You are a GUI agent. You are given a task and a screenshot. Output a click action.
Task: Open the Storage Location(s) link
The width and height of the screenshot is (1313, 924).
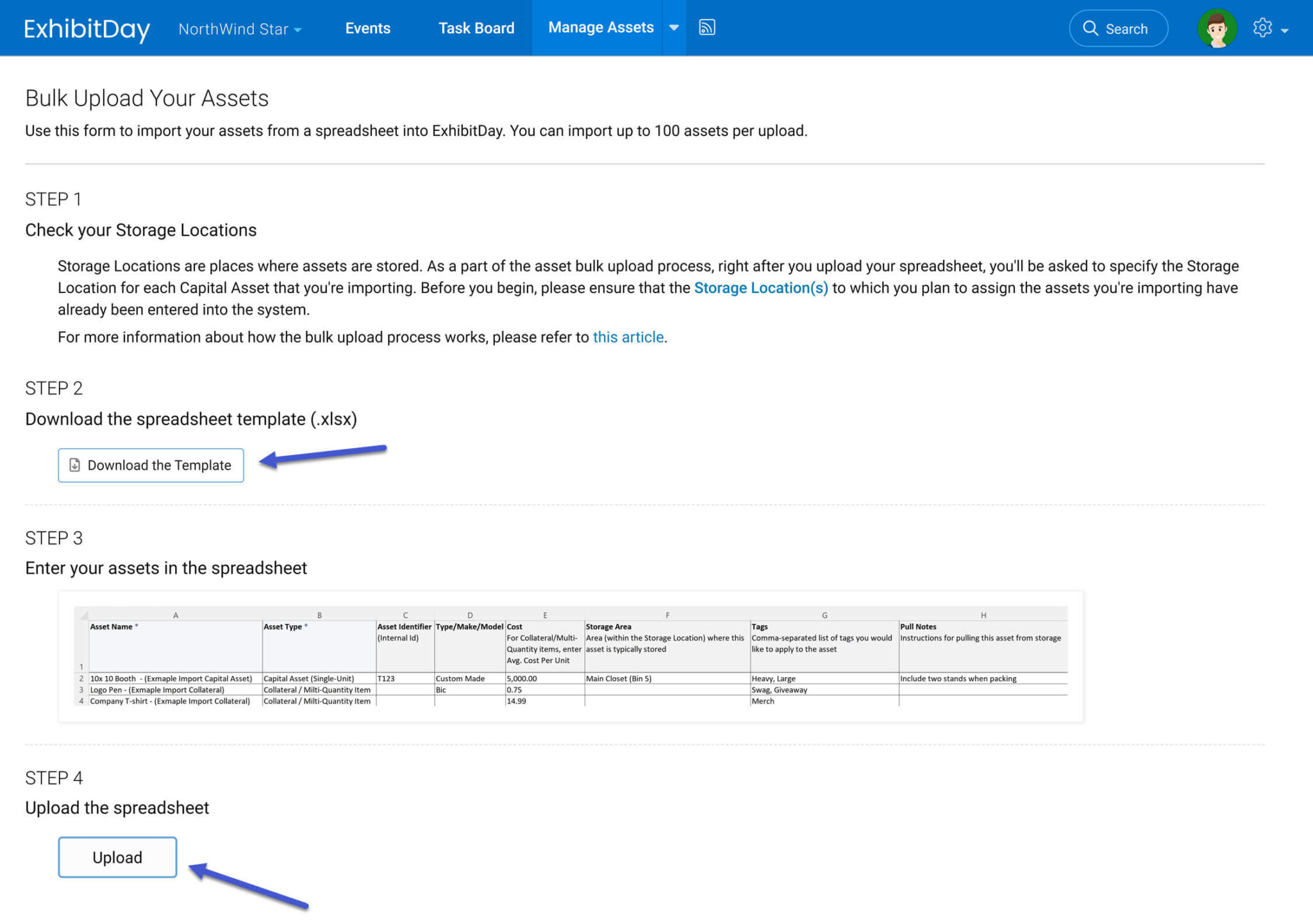(761, 287)
